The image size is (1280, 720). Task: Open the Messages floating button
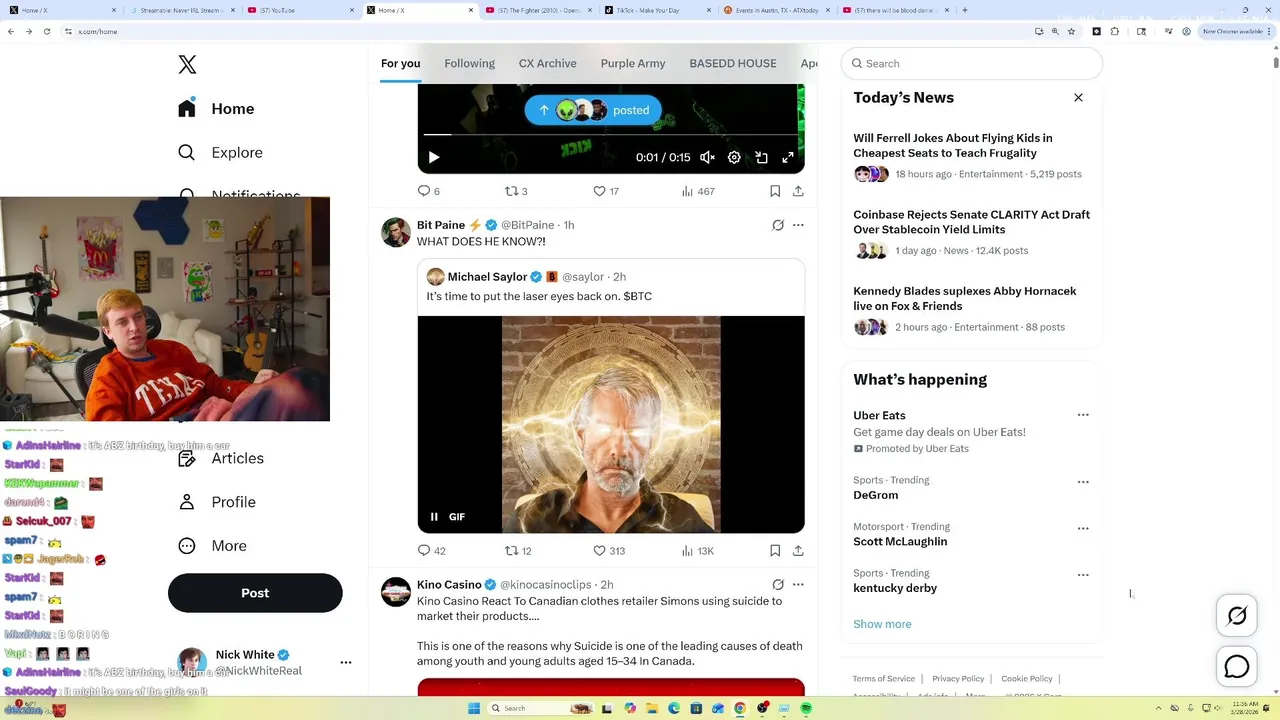tap(1237, 666)
